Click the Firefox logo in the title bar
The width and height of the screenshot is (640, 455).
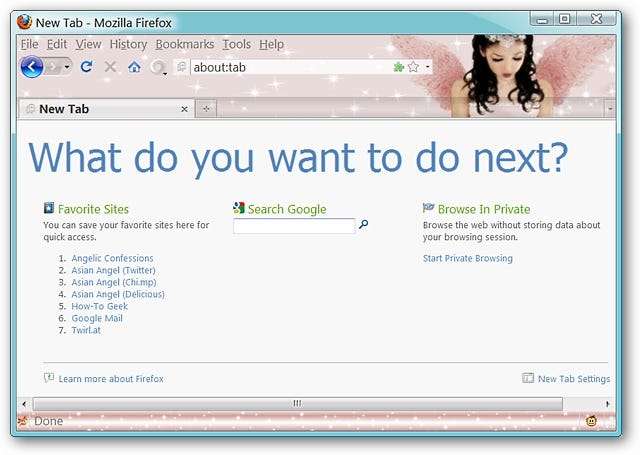pyautogui.click(x=24, y=22)
